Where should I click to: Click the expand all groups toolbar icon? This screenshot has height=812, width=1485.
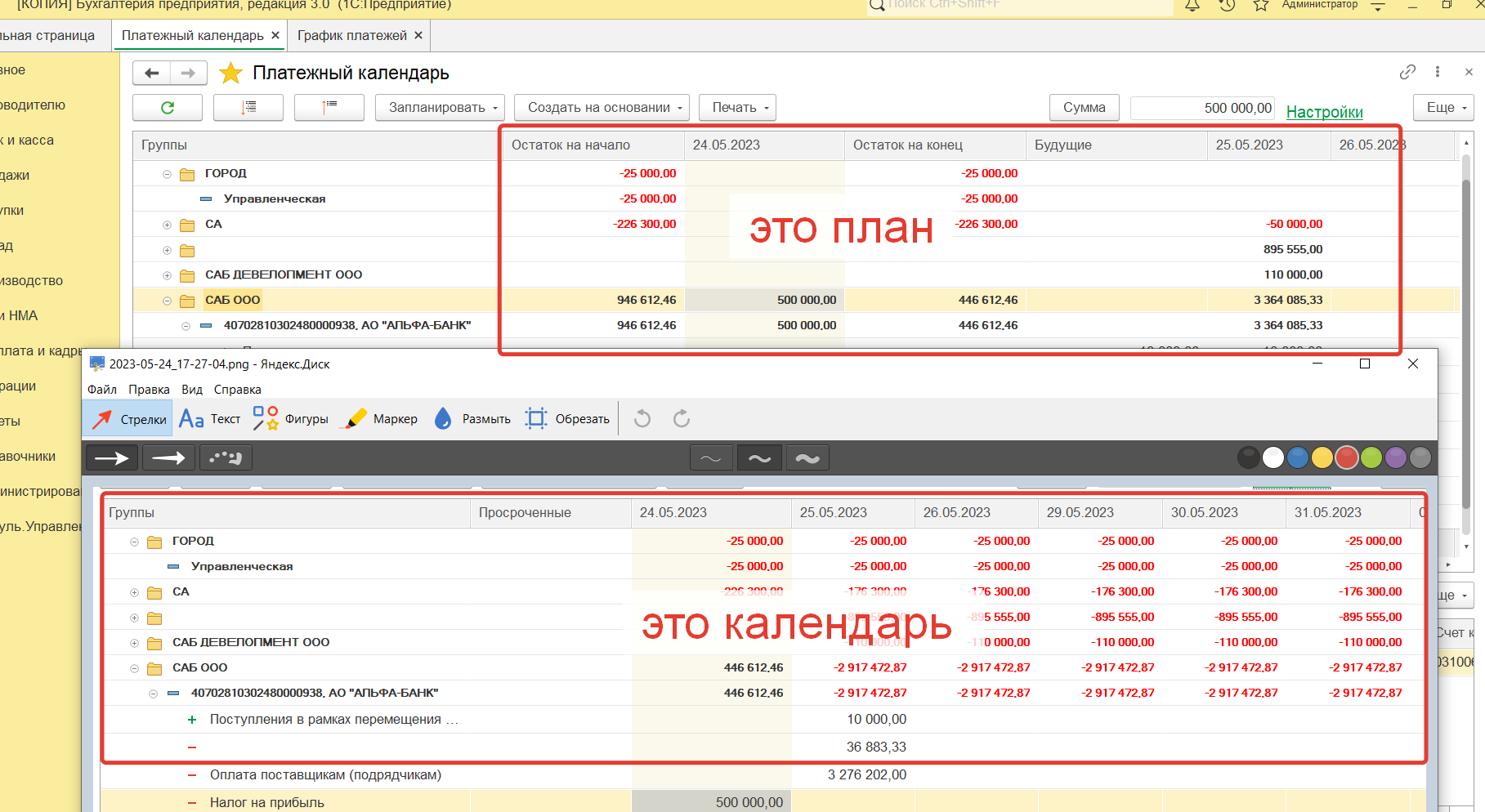[248, 107]
